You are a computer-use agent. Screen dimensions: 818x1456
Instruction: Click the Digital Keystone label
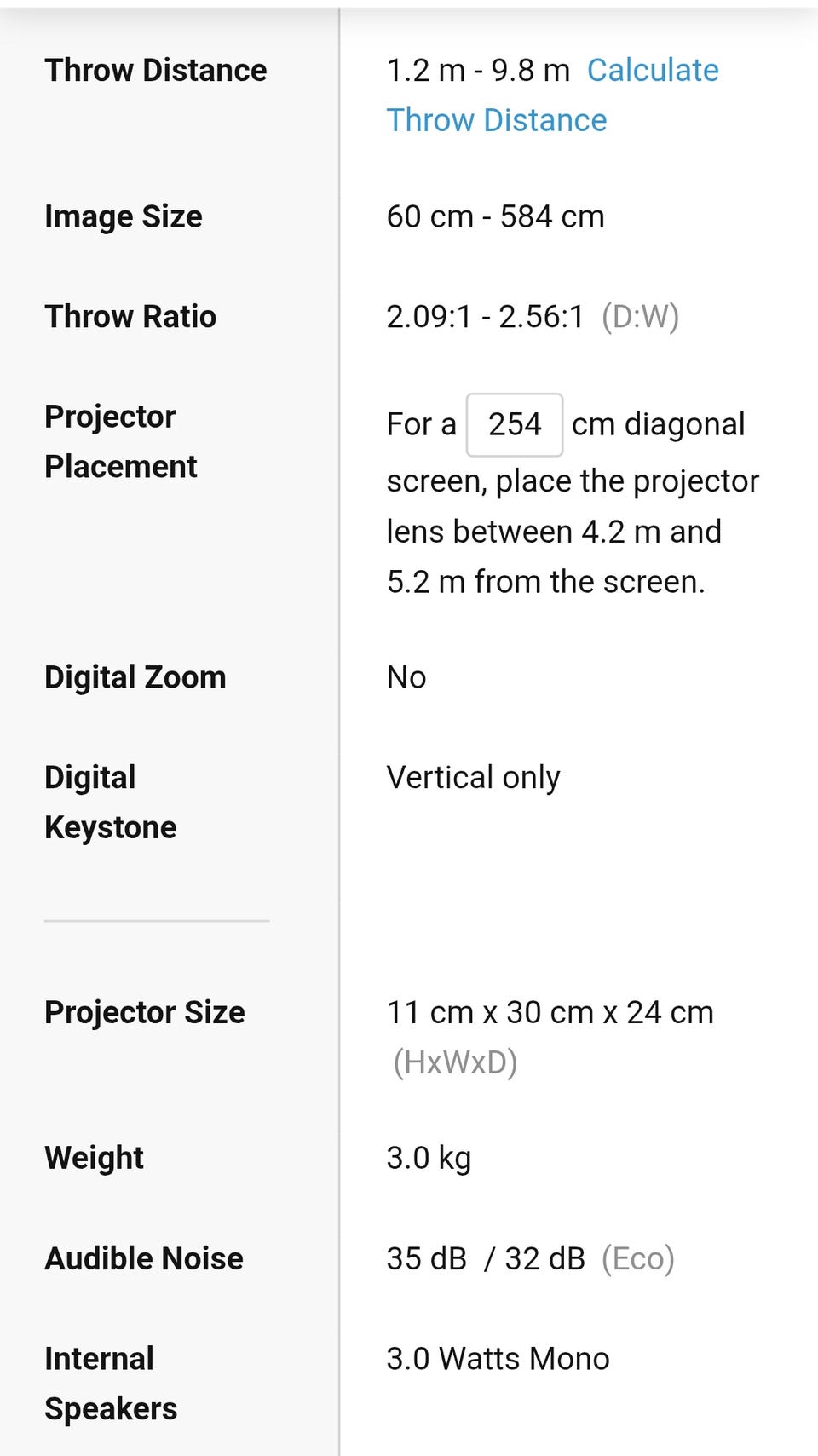click(111, 802)
